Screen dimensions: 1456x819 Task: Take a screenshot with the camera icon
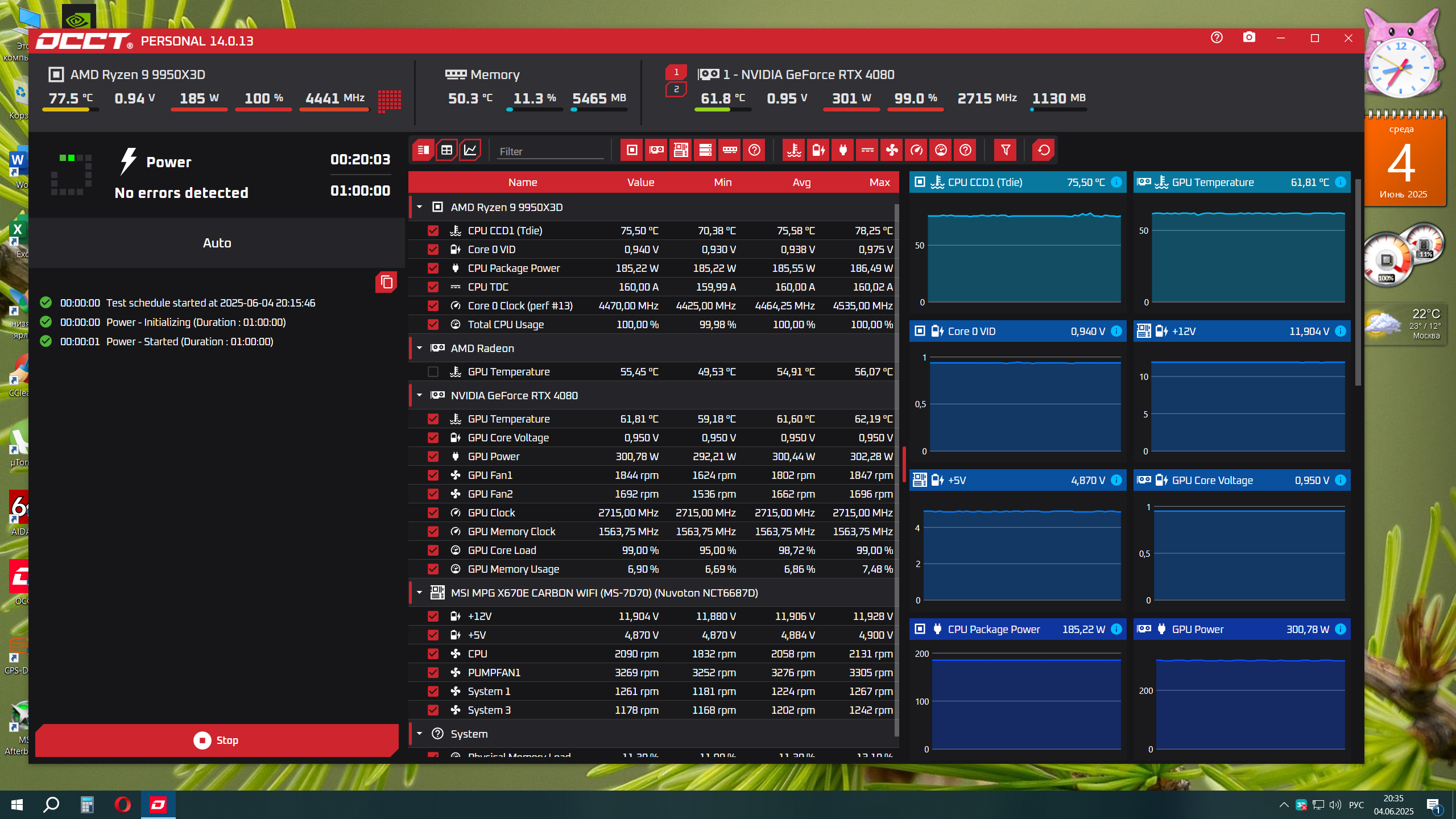[1249, 38]
